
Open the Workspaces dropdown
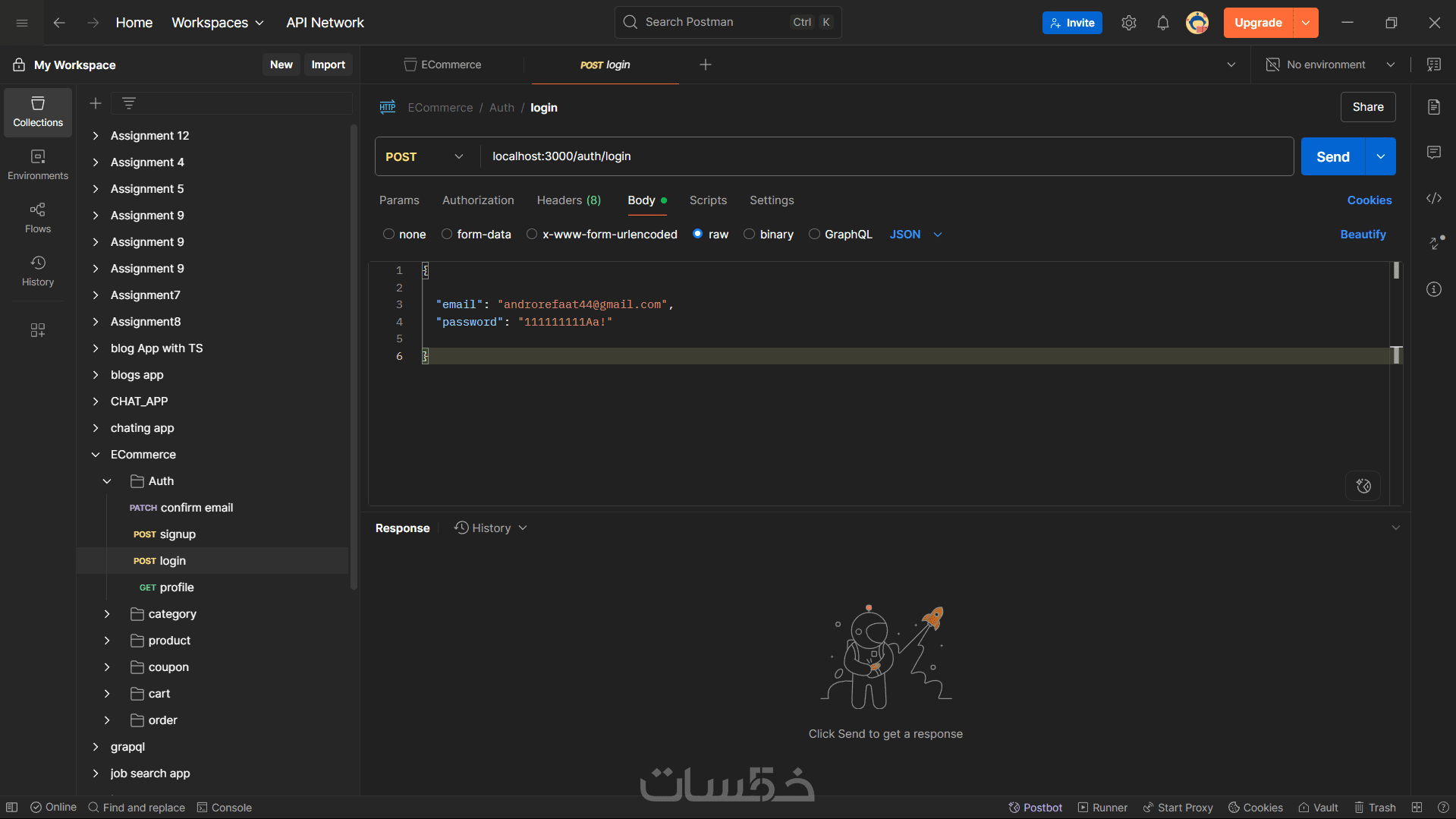(x=218, y=23)
